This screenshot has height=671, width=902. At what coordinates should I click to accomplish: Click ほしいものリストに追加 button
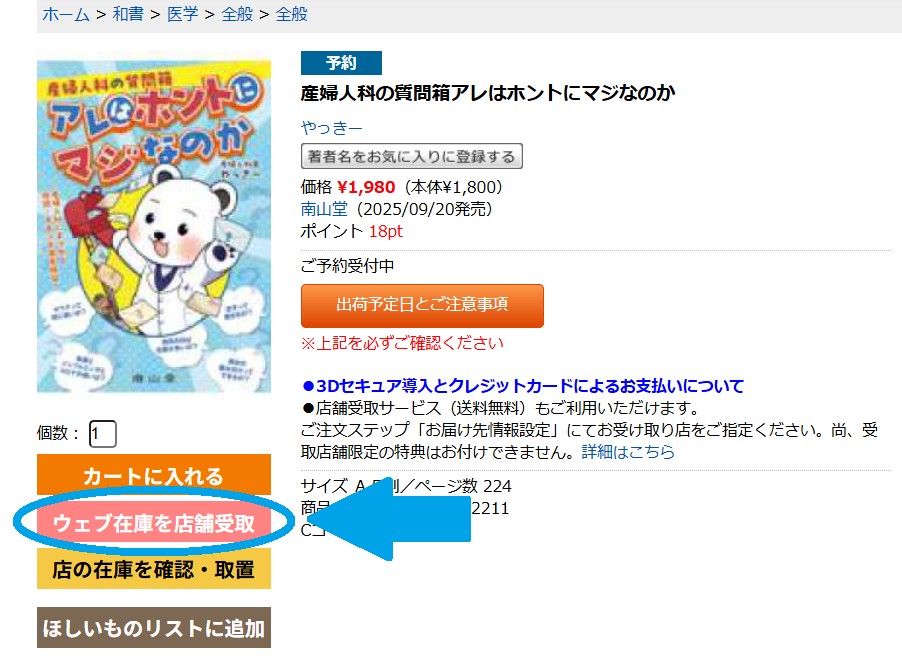pos(154,627)
